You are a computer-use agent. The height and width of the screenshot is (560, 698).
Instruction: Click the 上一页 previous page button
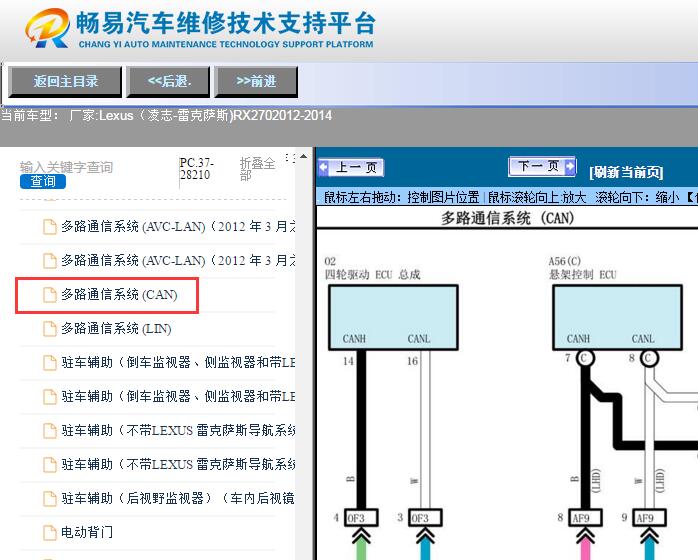(351, 167)
